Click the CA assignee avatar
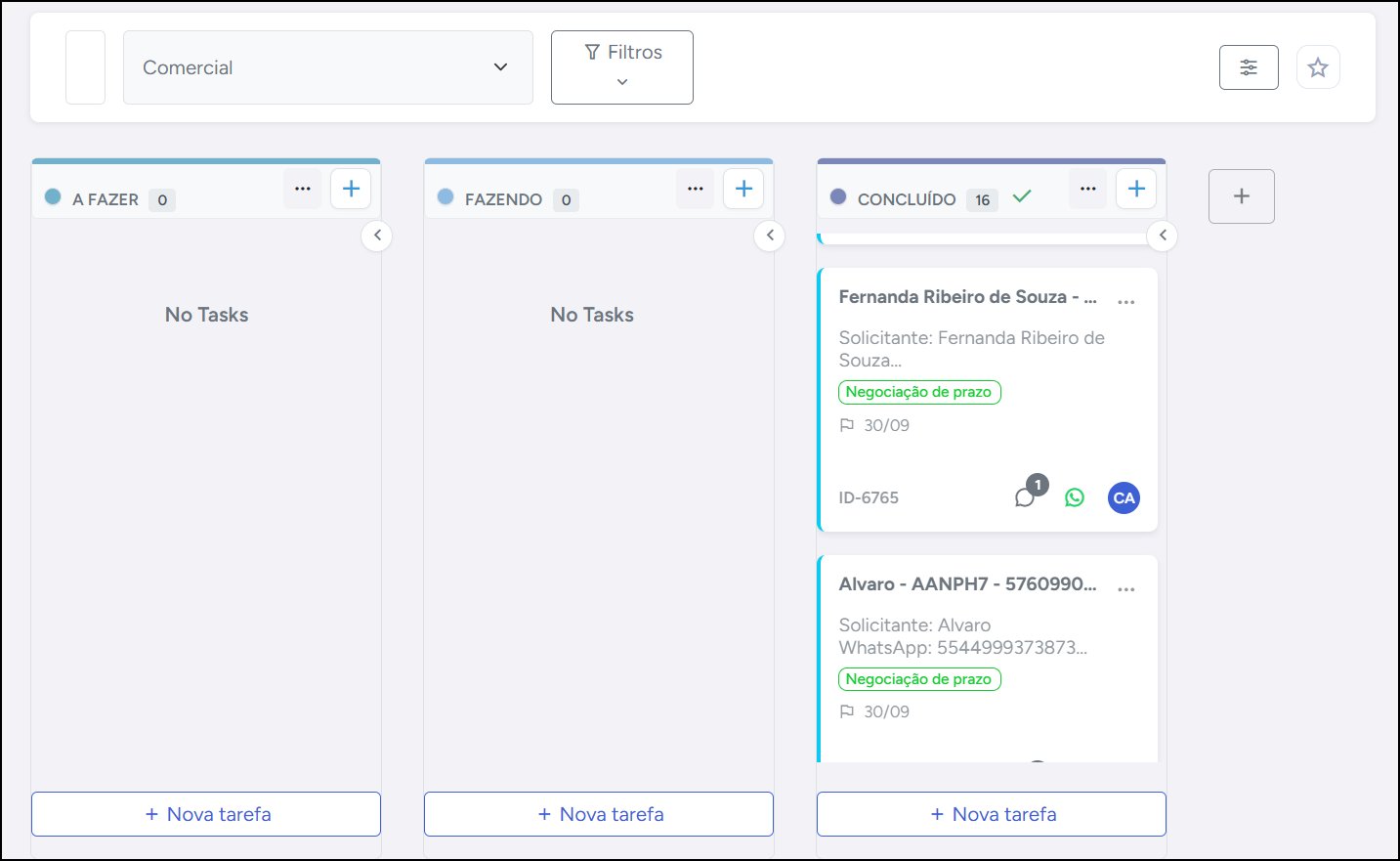The width and height of the screenshot is (1400, 861). [x=1124, y=497]
